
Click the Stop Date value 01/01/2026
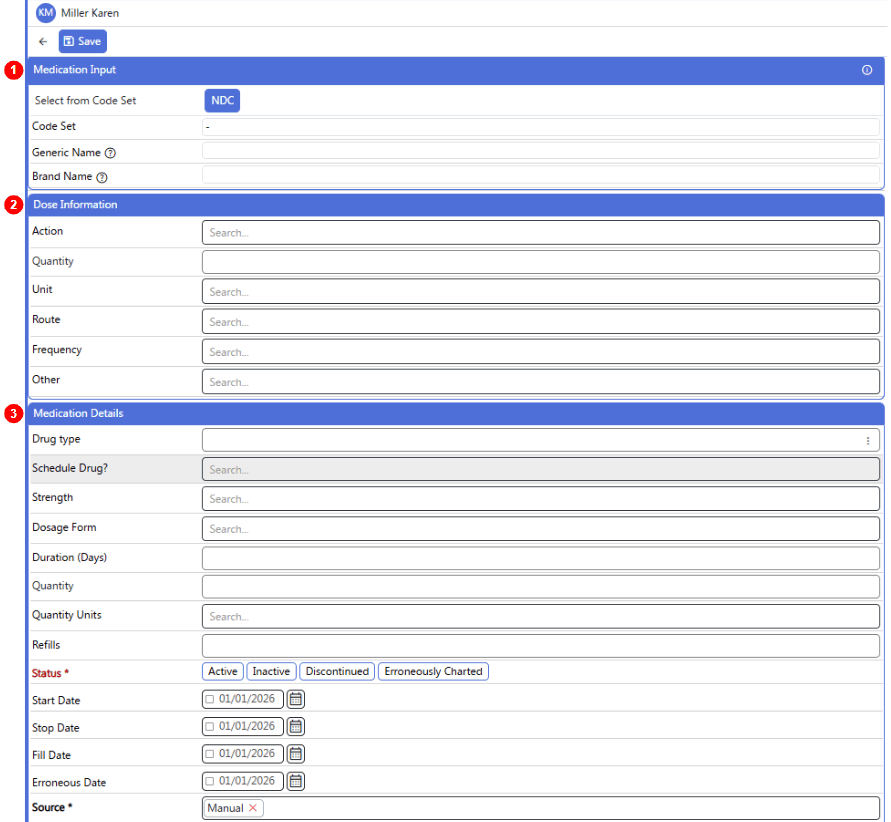[247, 726]
